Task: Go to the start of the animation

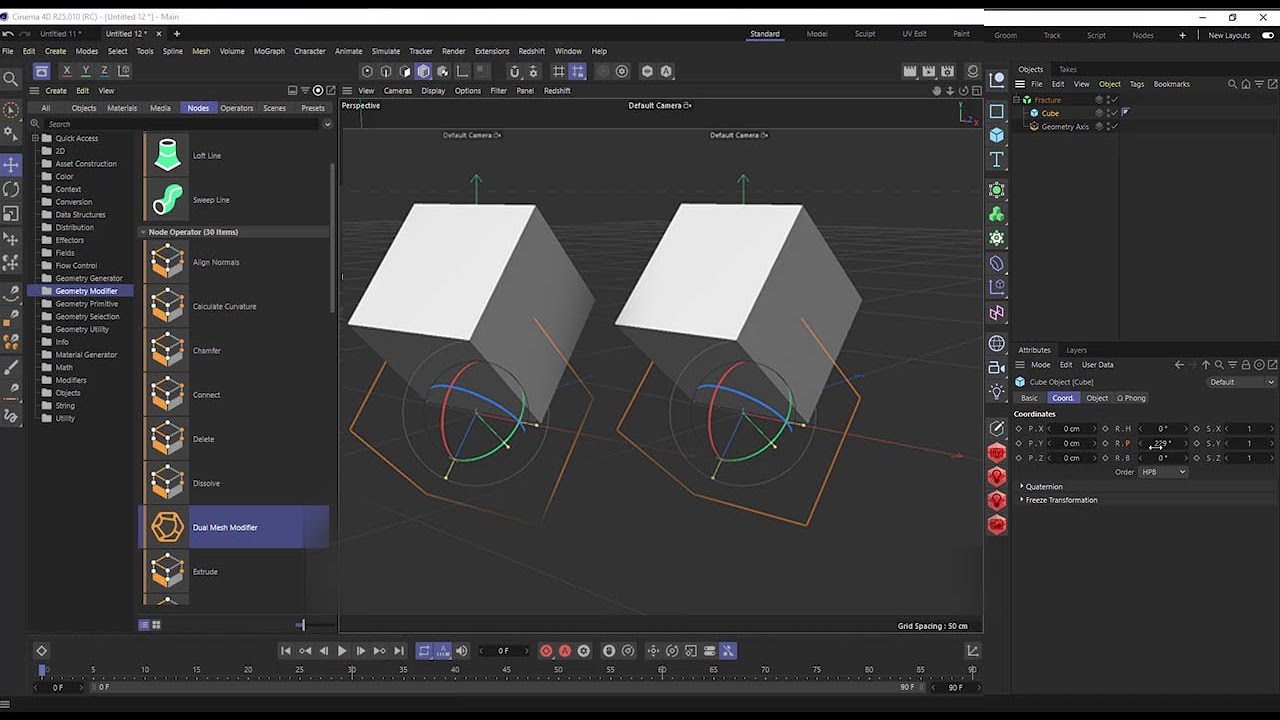Action: point(285,651)
